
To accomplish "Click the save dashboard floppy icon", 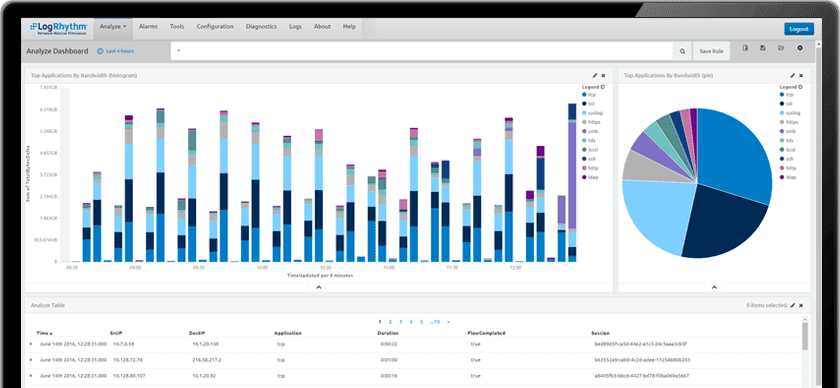I will click(763, 48).
